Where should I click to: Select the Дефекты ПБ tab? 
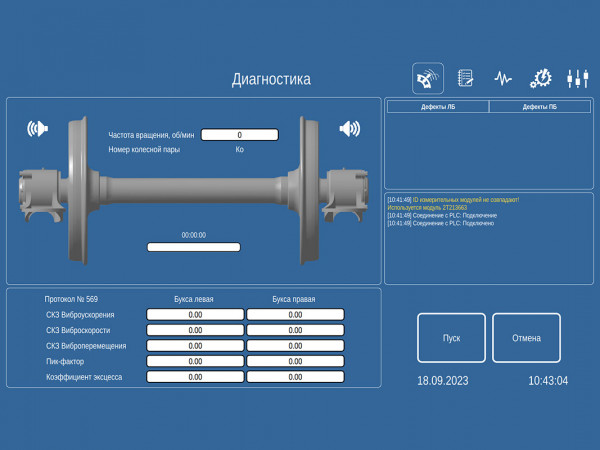pos(540,107)
